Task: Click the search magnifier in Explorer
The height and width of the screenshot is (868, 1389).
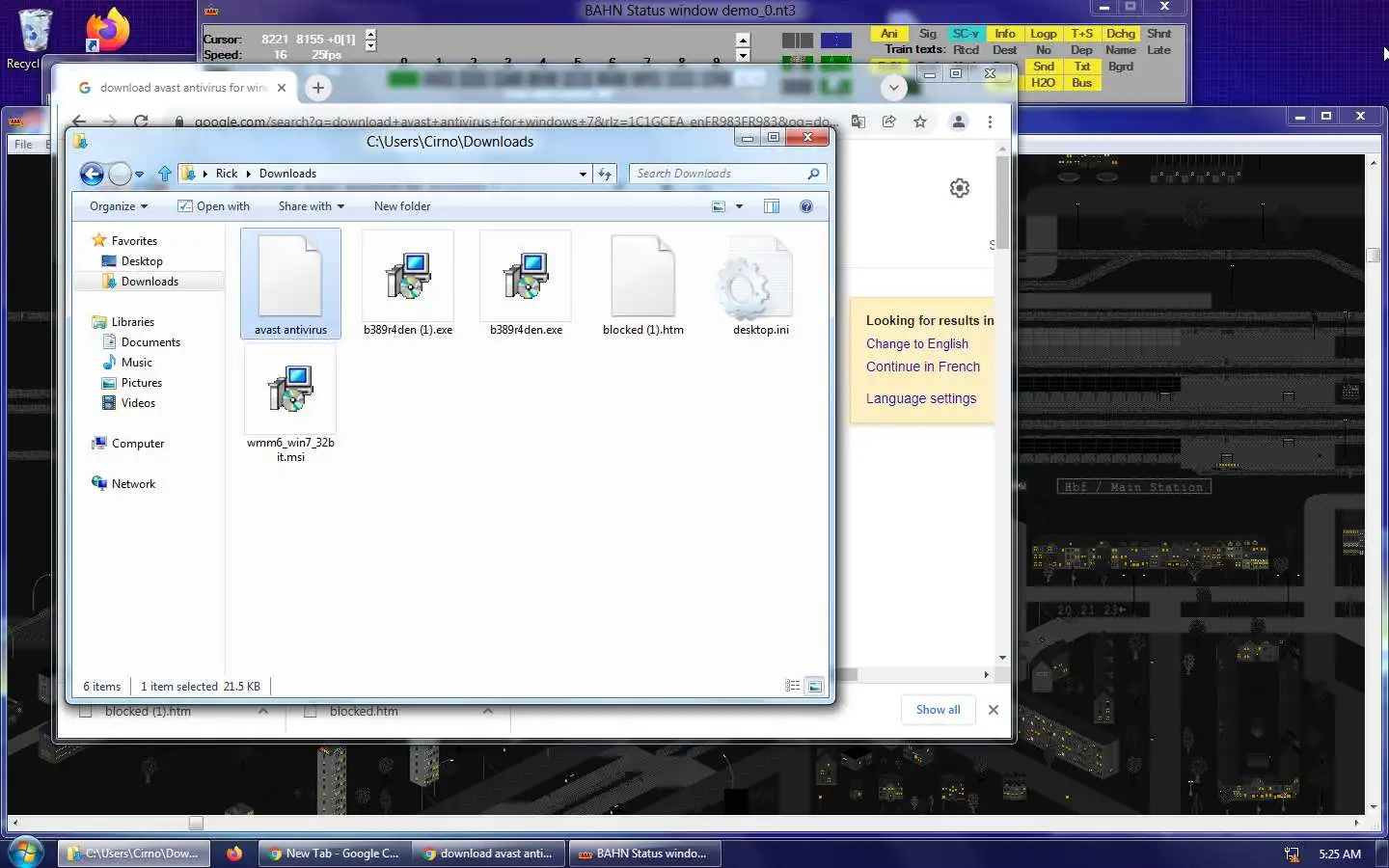Action: (x=813, y=174)
